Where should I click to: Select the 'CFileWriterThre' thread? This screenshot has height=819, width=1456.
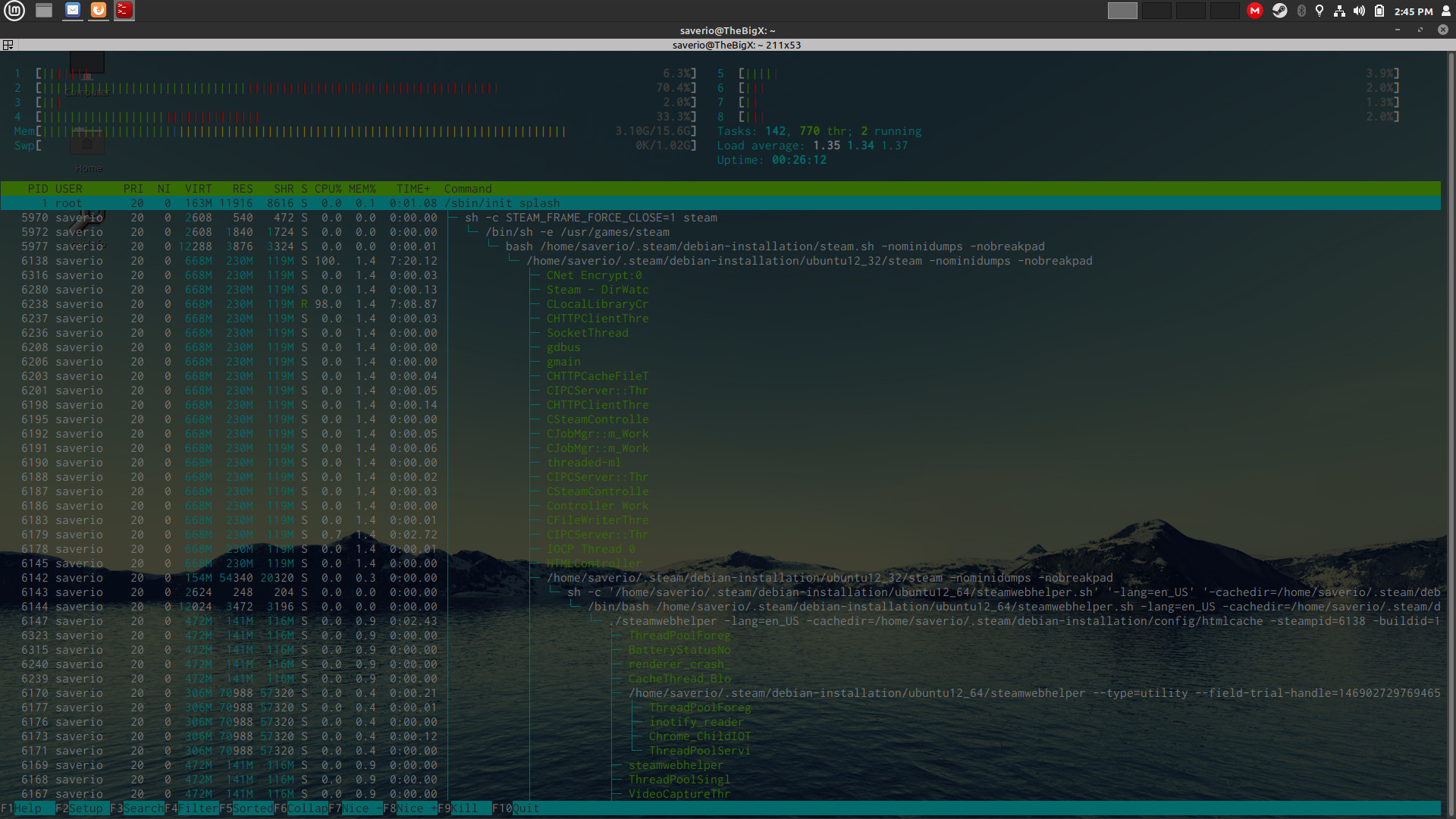[x=598, y=520]
